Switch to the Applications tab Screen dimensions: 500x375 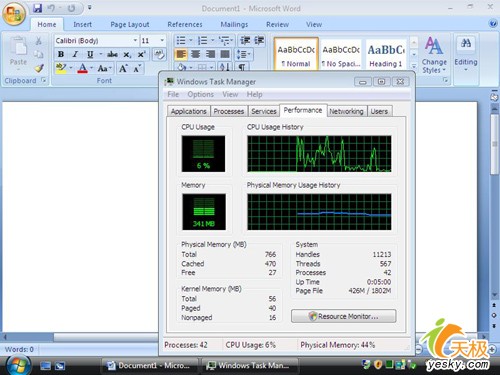(188, 111)
